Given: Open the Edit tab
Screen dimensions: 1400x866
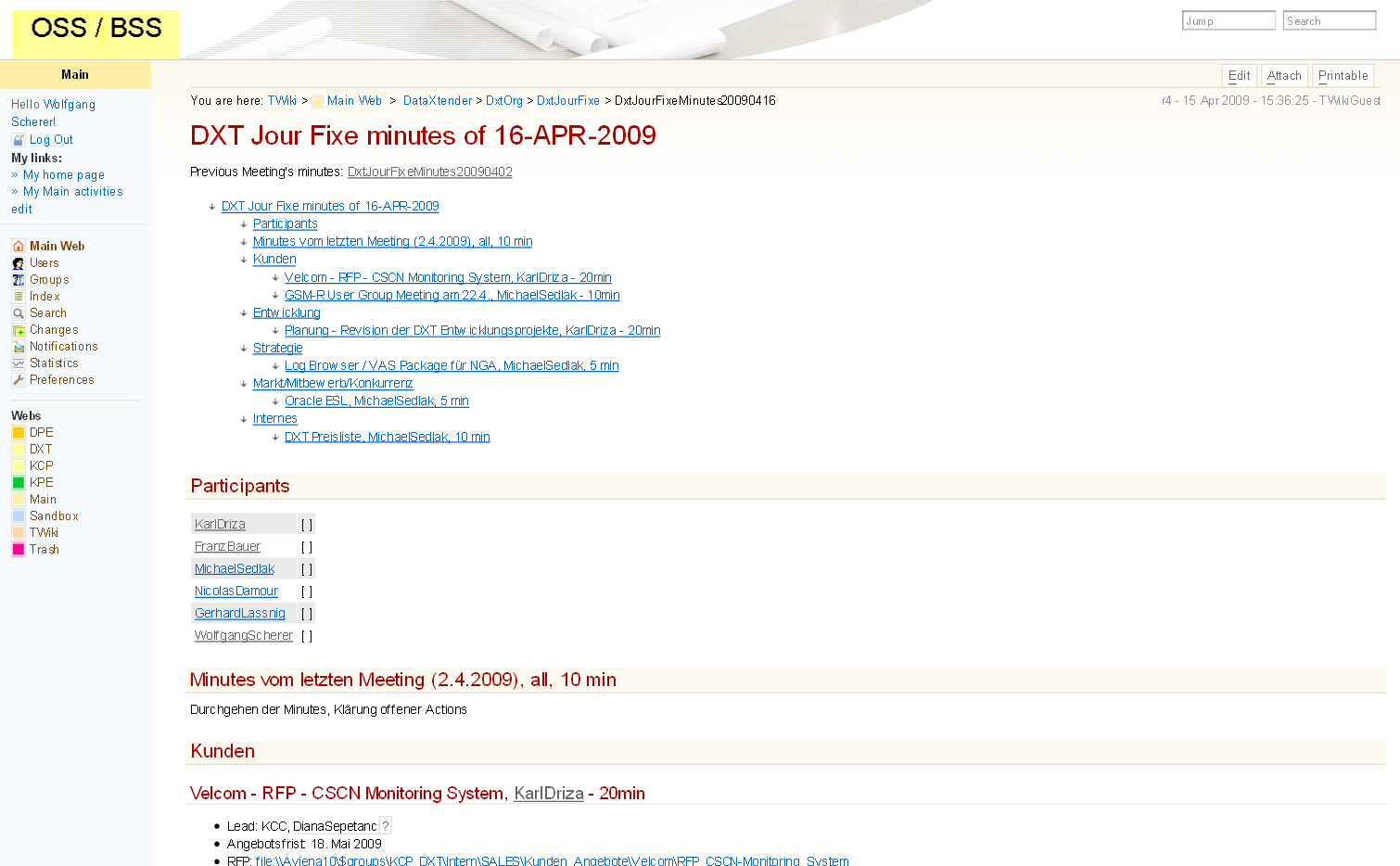Looking at the screenshot, I should pos(1239,76).
